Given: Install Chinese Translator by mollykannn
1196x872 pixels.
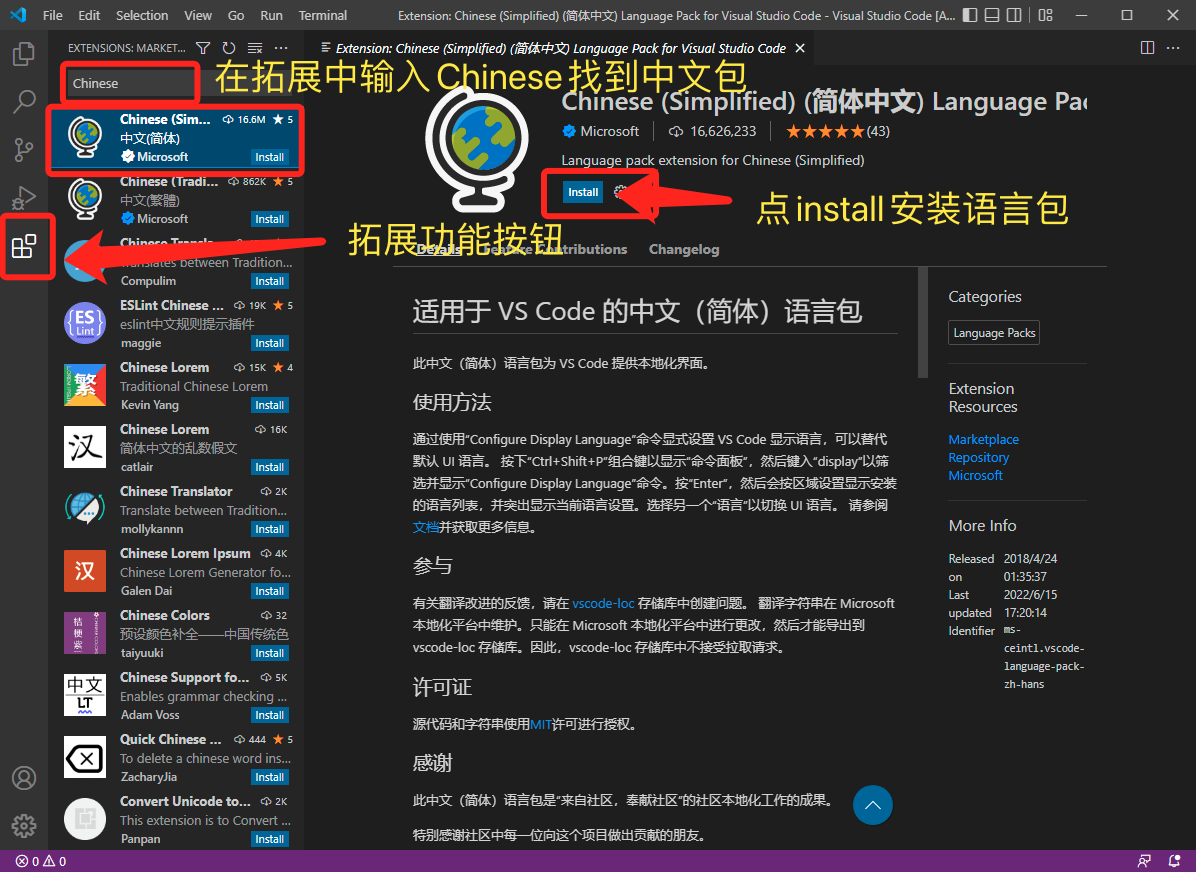Looking at the screenshot, I should (269, 529).
